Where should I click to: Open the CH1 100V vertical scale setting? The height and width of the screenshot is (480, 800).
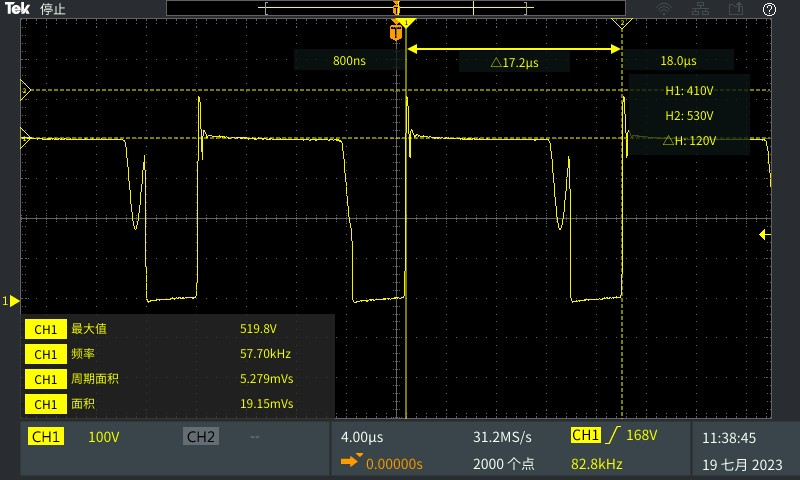104,437
